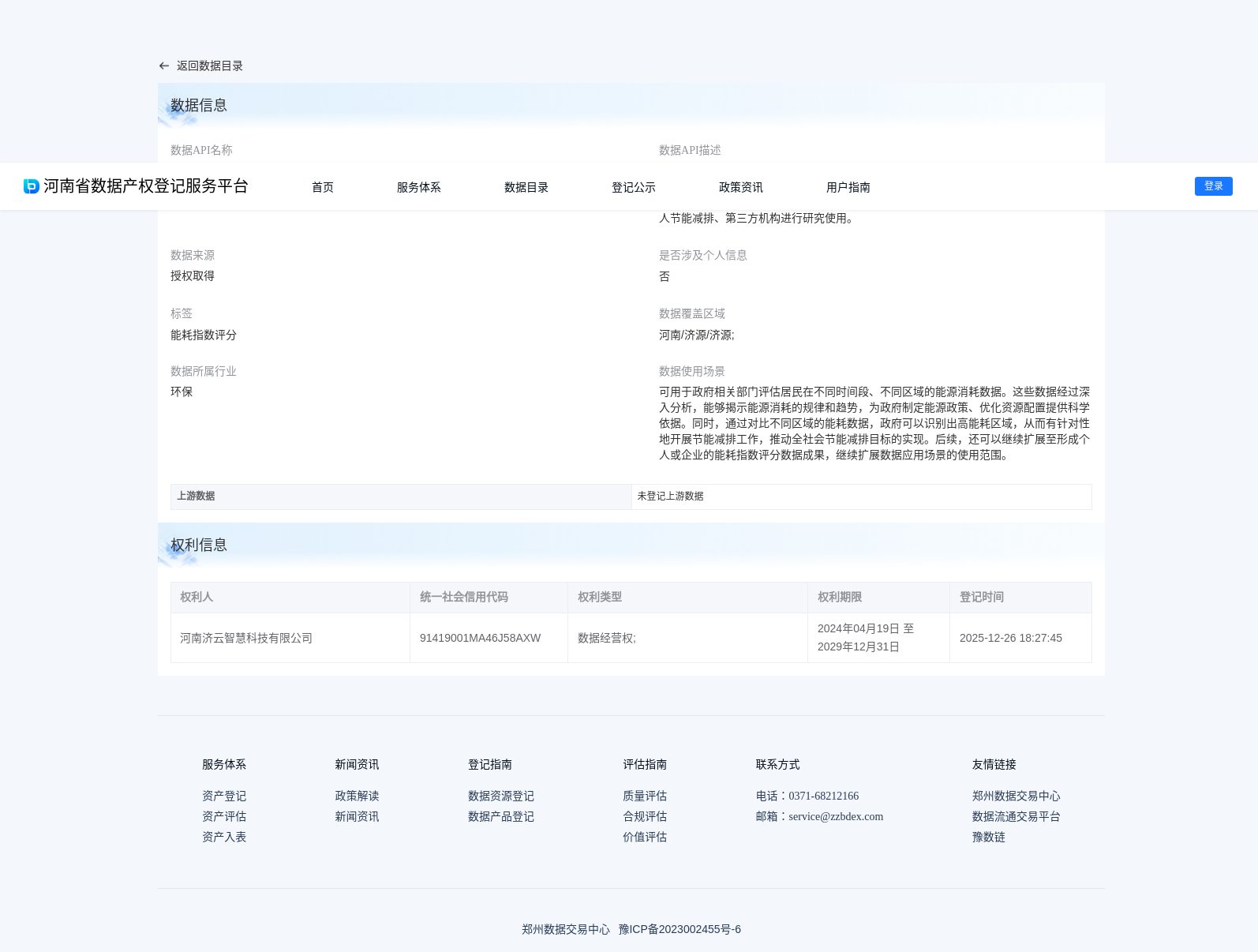
Task: Select rights holder 河南济云智慧科技有限公司 cell
Action: click(x=290, y=638)
